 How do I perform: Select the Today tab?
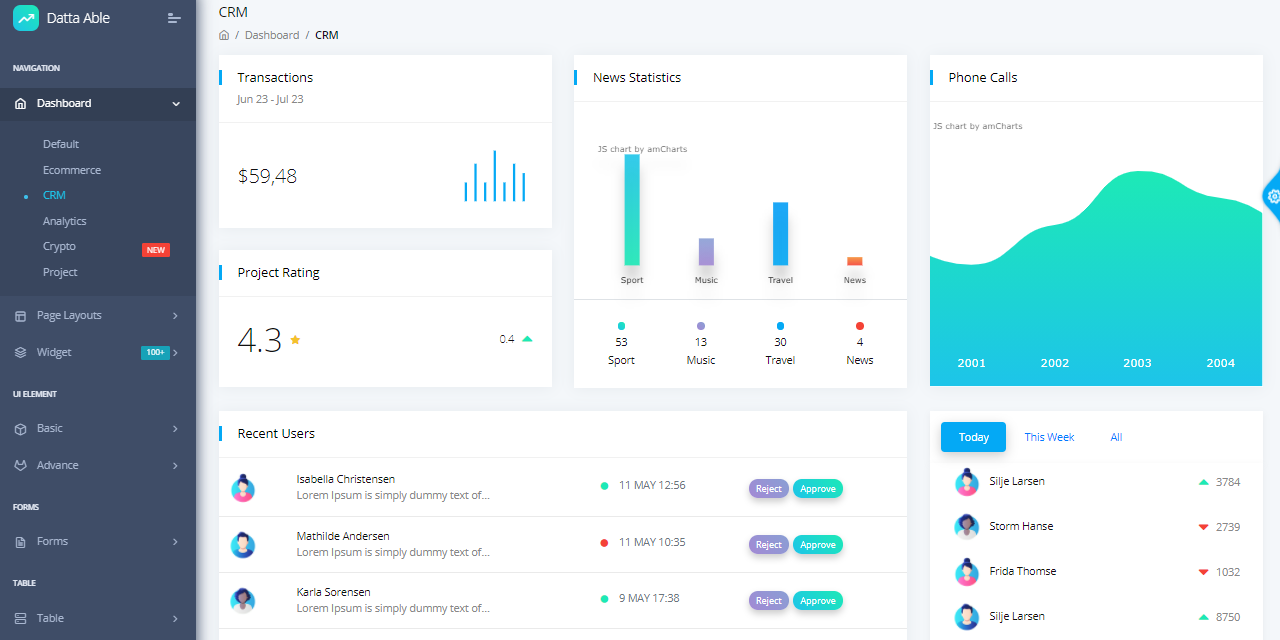click(x=973, y=437)
